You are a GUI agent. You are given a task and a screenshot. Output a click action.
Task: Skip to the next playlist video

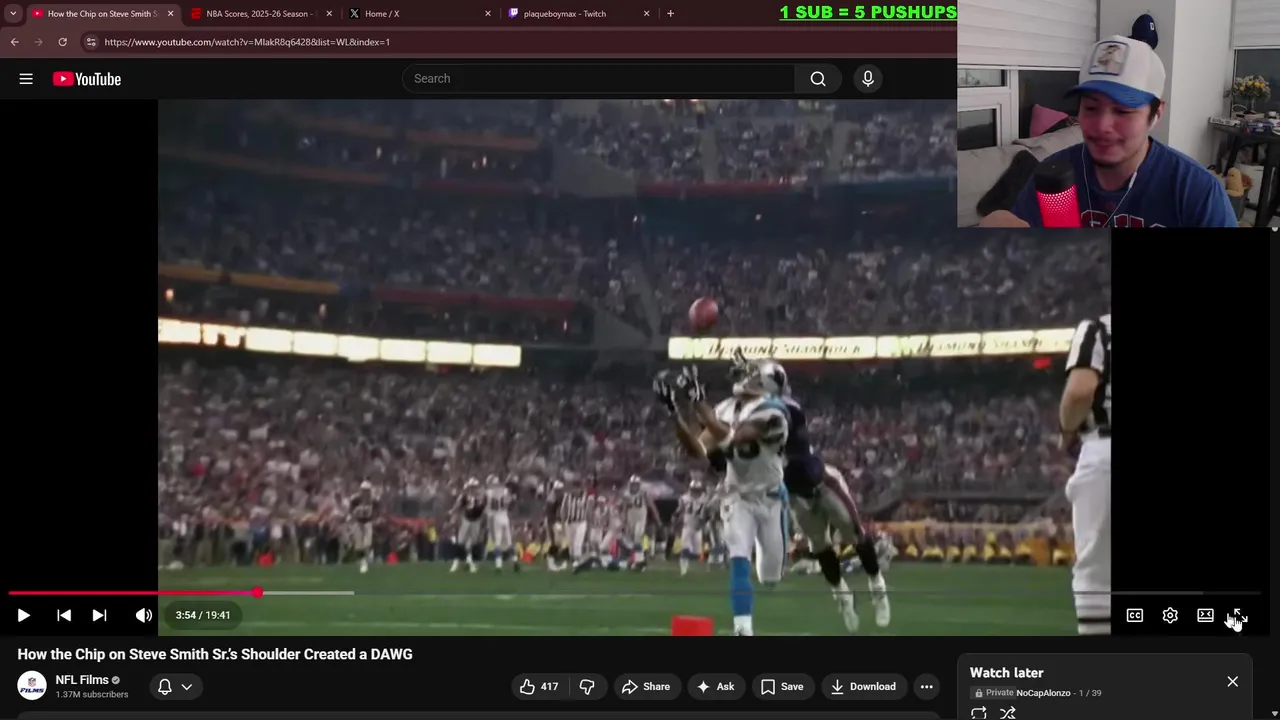coord(99,615)
